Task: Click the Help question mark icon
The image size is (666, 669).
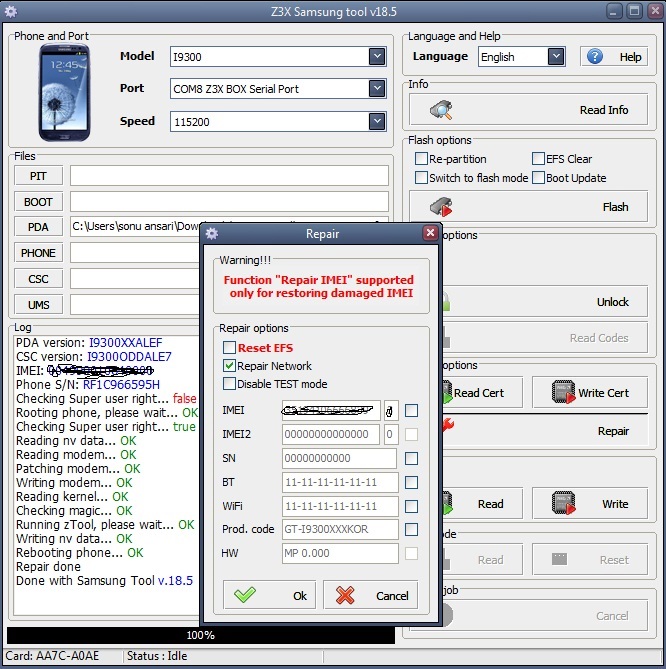Action: coord(595,56)
